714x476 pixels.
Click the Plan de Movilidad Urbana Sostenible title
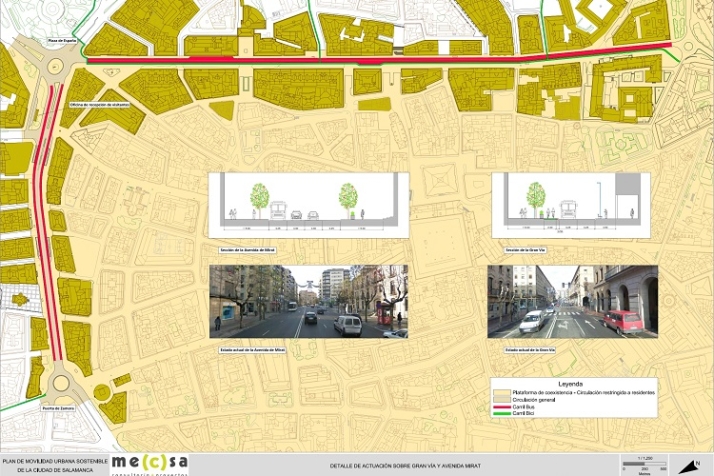click(x=53, y=464)
